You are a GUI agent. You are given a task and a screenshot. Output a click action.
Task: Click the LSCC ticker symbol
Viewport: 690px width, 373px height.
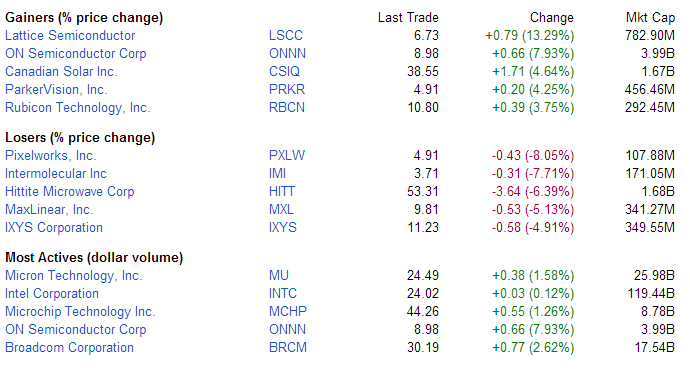[x=286, y=35]
